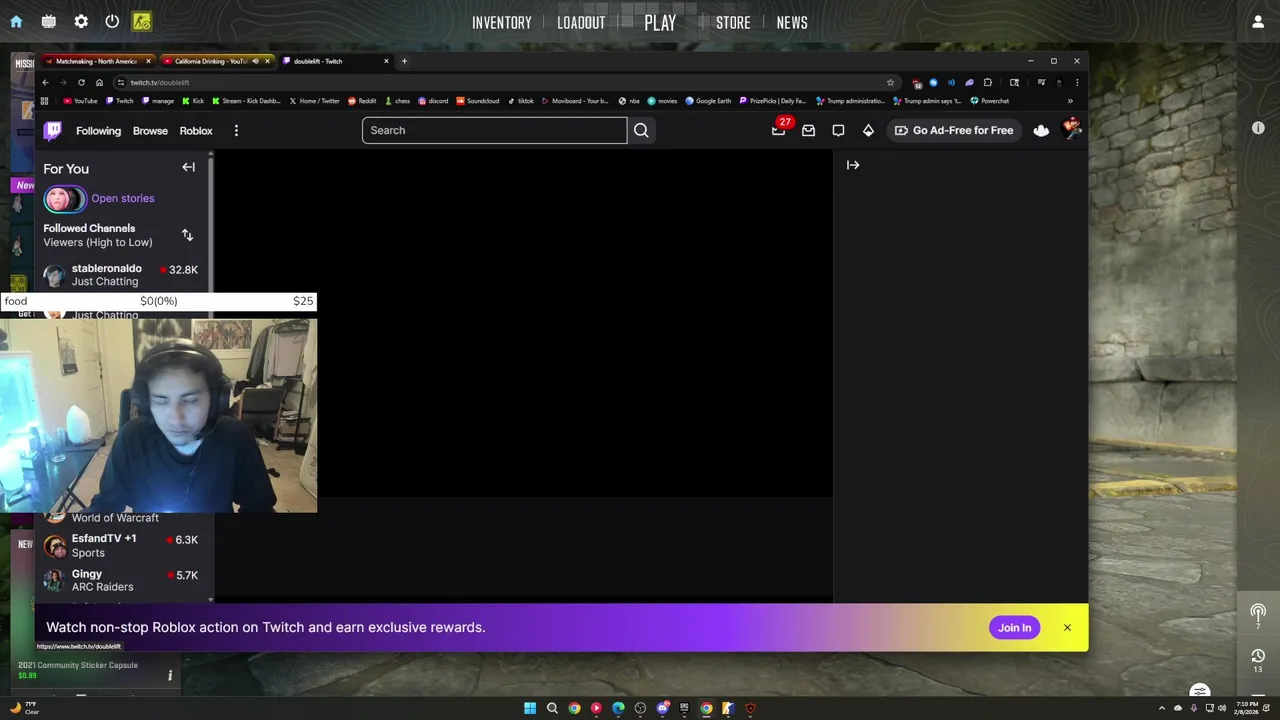Open Gingy channel in sidebar

point(122,580)
